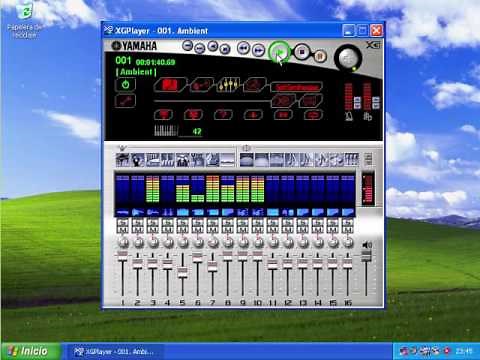Stop the song with the stop button
This screenshot has width=480, height=360.
(302, 52)
